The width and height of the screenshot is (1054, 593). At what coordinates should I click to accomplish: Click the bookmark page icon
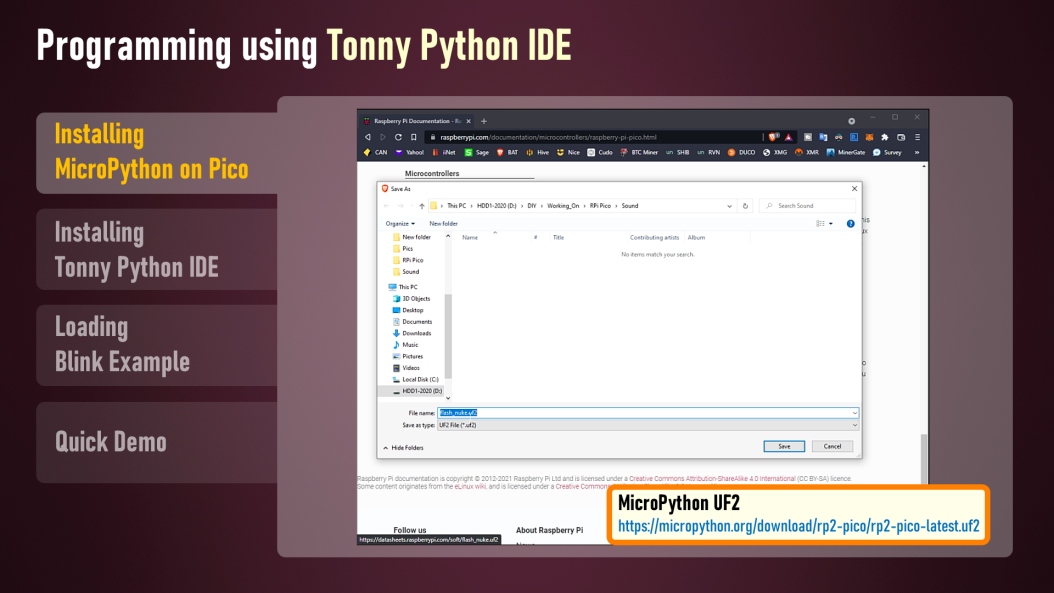[414, 137]
